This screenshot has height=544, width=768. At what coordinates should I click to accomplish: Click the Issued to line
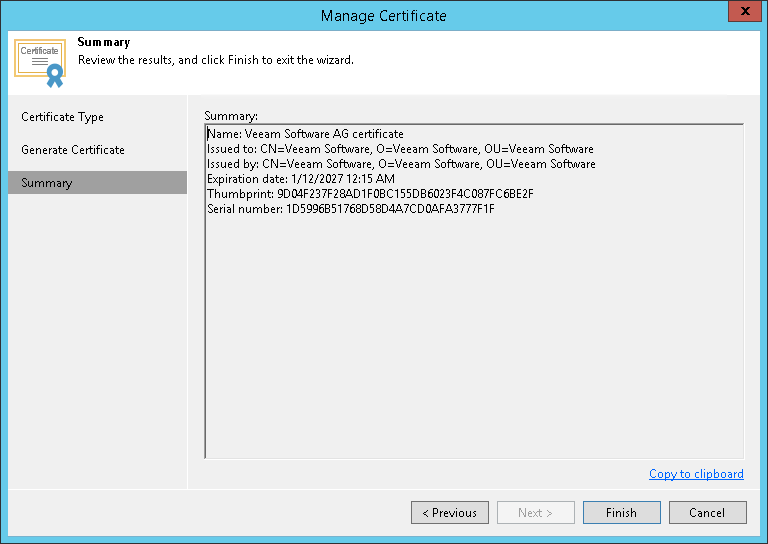click(400, 149)
